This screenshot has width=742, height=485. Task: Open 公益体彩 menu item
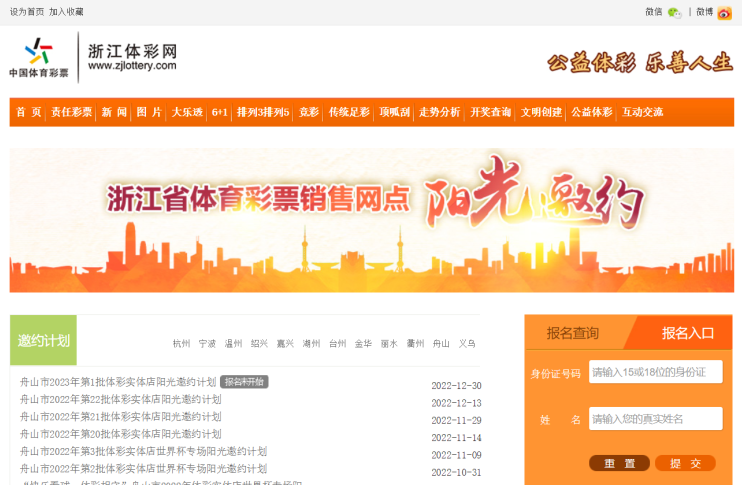pyautogui.click(x=592, y=112)
